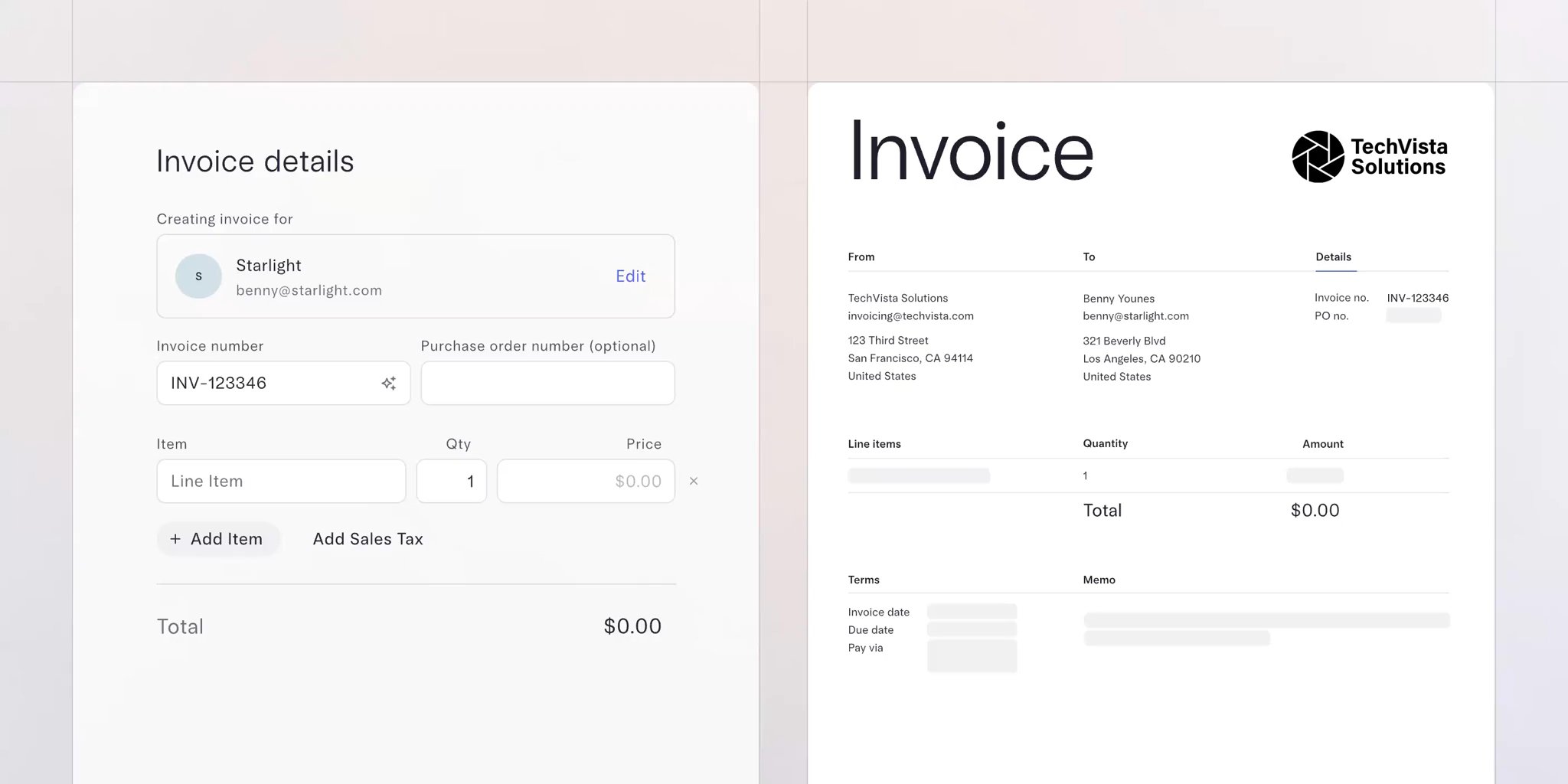Screen dimensions: 1568x784
Task: Click the Qty field showing 1
Action: pos(451,481)
